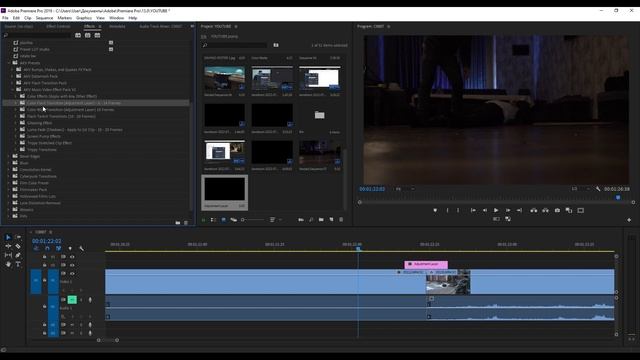The height and width of the screenshot is (360, 640).
Task: Collapse the AKV Presets folder
Action: pos(9,63)
